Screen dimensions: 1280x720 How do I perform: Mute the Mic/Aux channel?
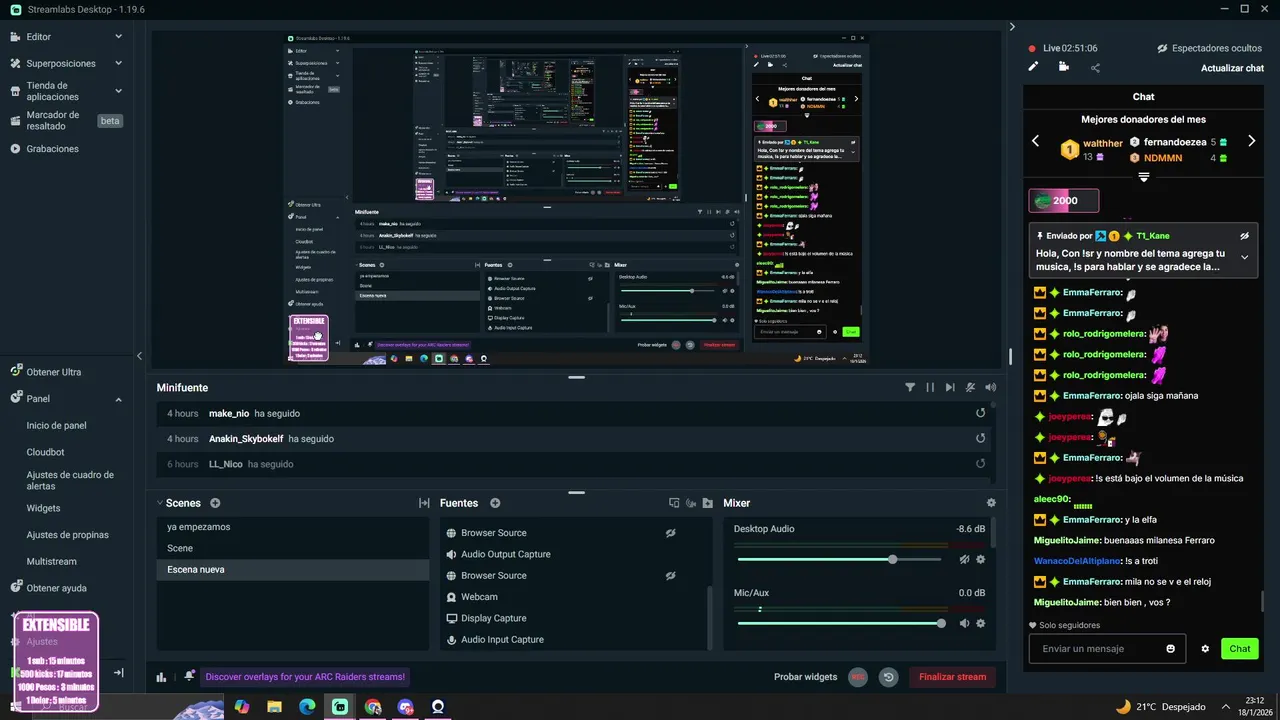click(964, 623)
